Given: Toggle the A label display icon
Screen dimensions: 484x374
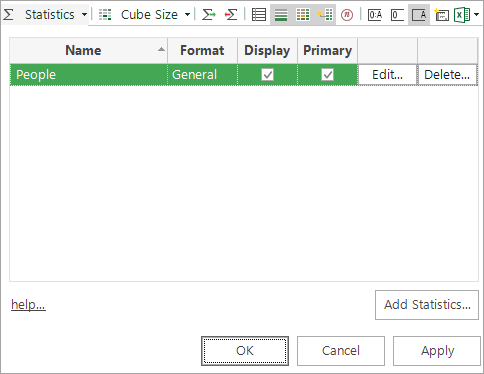Looking at the screenshot, I should pyautogui.click(x=419, y=15).
